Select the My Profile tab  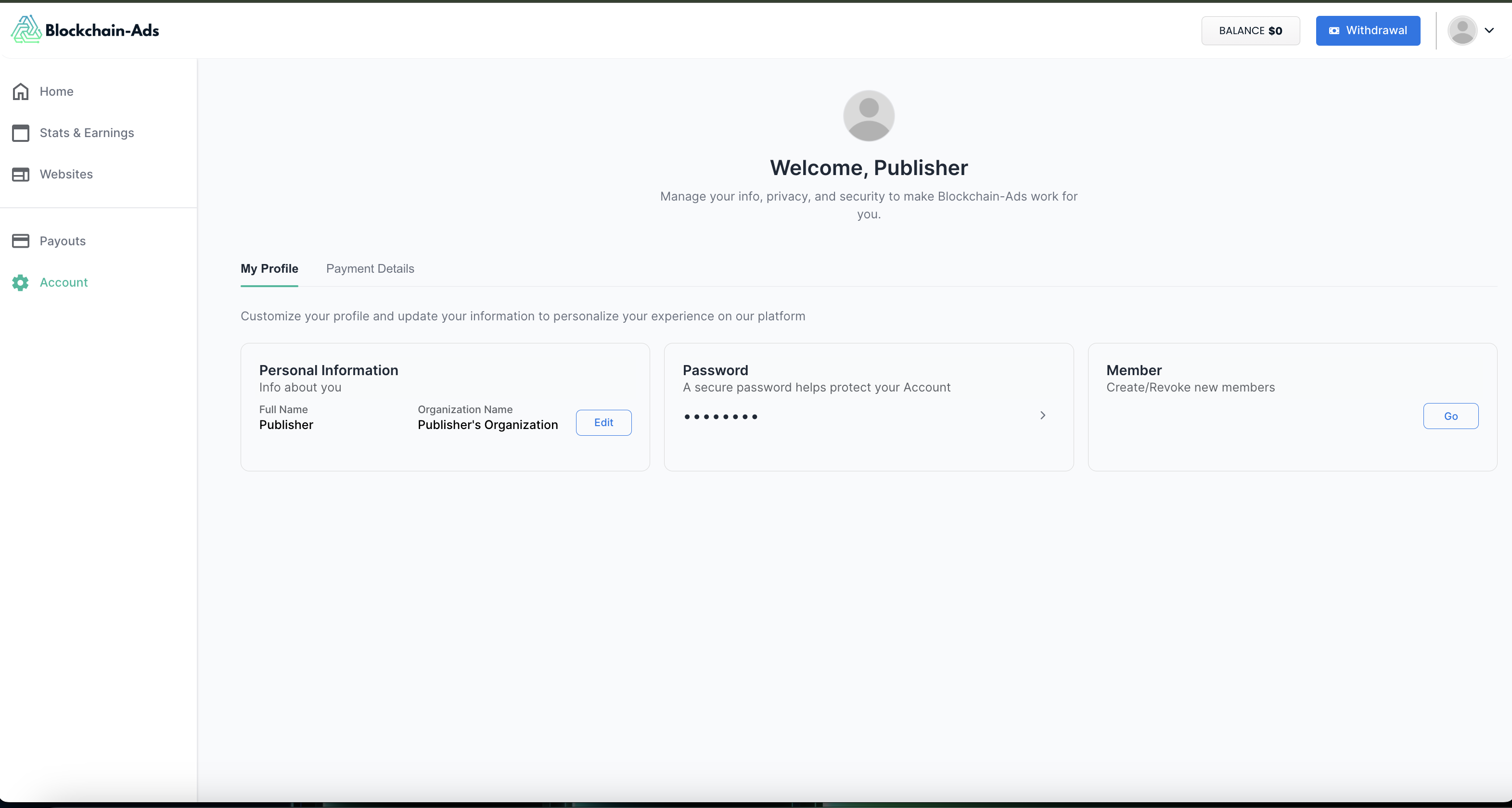tap(269, 269)
